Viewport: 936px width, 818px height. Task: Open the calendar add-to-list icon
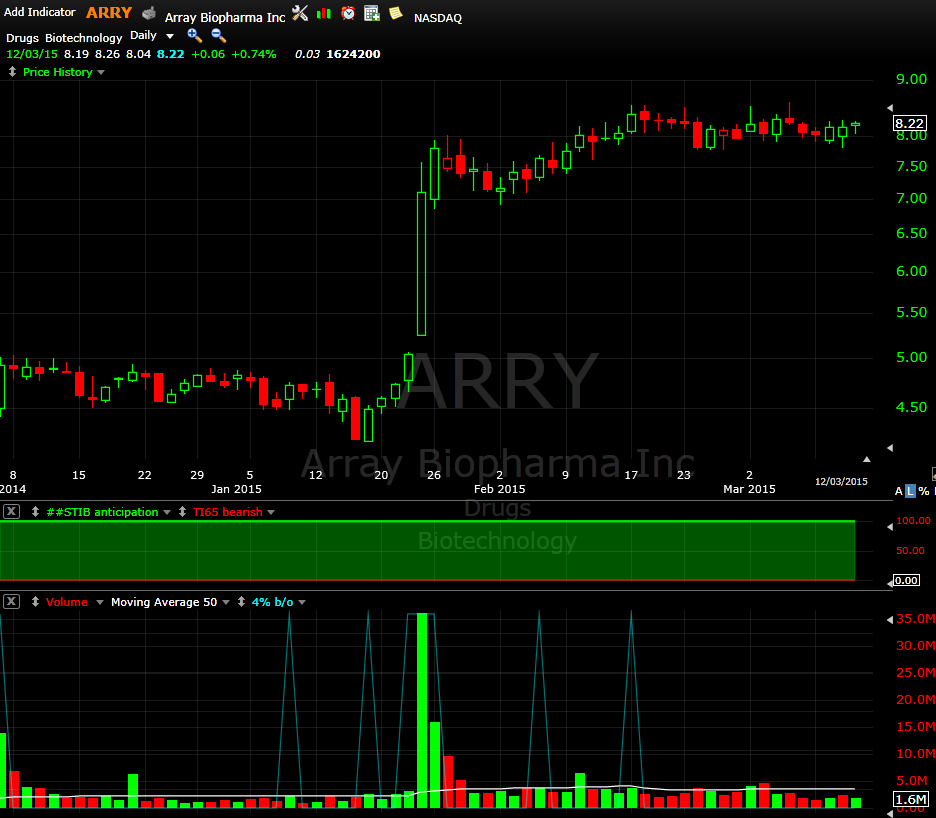pyautogui.click(x=372, y=13)
